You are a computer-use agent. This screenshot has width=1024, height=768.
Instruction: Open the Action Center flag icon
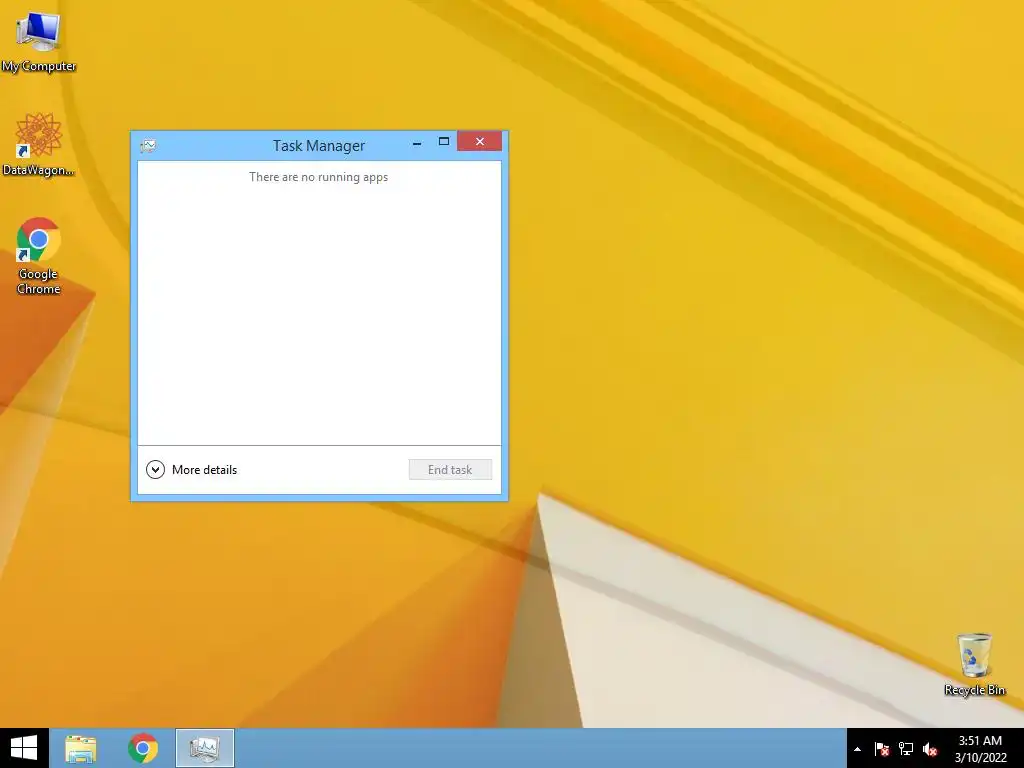click(x=882, y=749)
